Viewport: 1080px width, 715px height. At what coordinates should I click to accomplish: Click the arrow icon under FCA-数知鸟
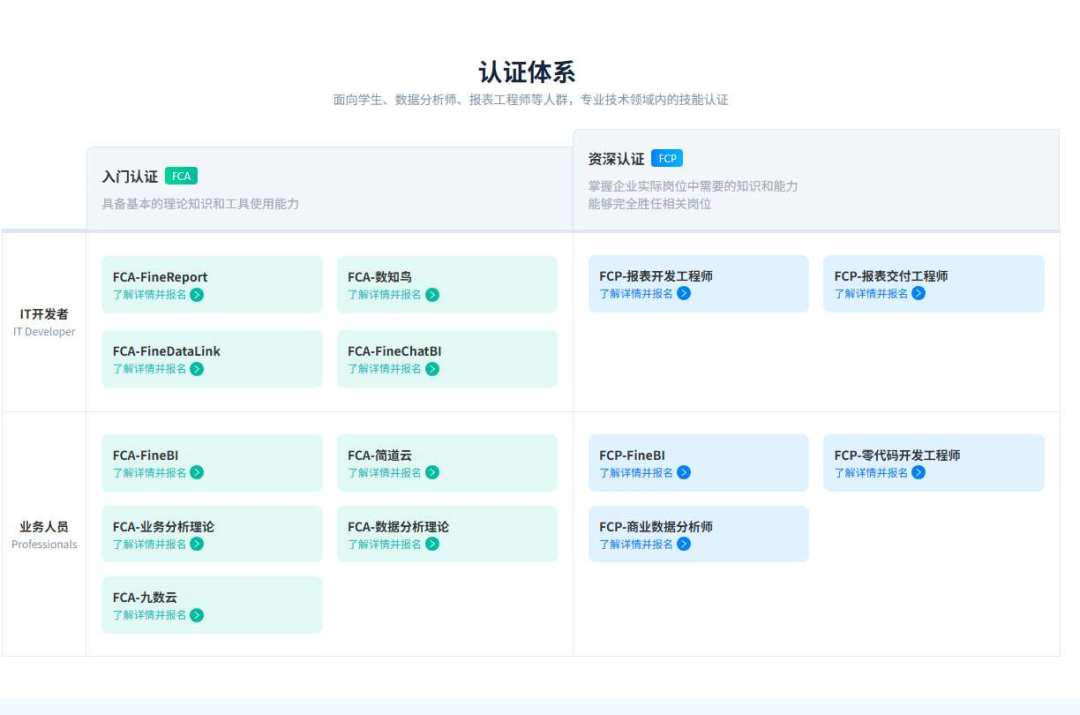(432, 295)
